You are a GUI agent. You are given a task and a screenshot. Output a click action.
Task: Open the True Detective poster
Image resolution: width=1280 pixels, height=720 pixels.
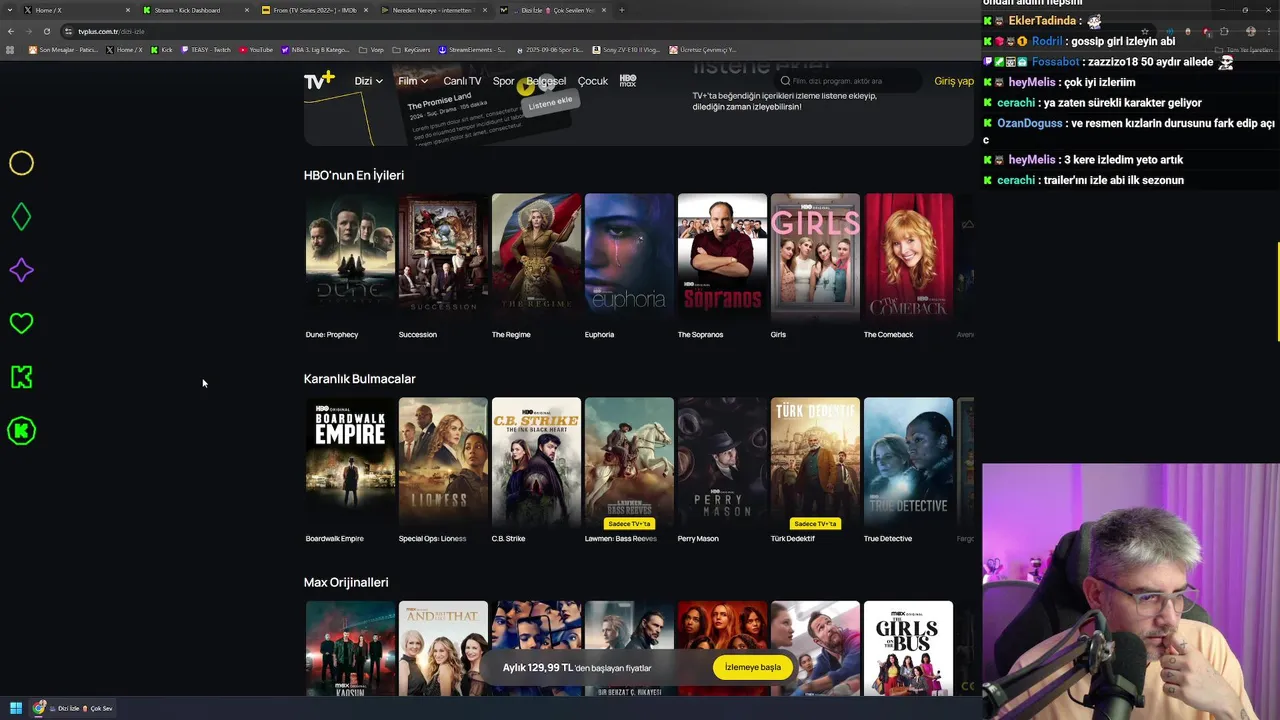[x=908, y=462]
